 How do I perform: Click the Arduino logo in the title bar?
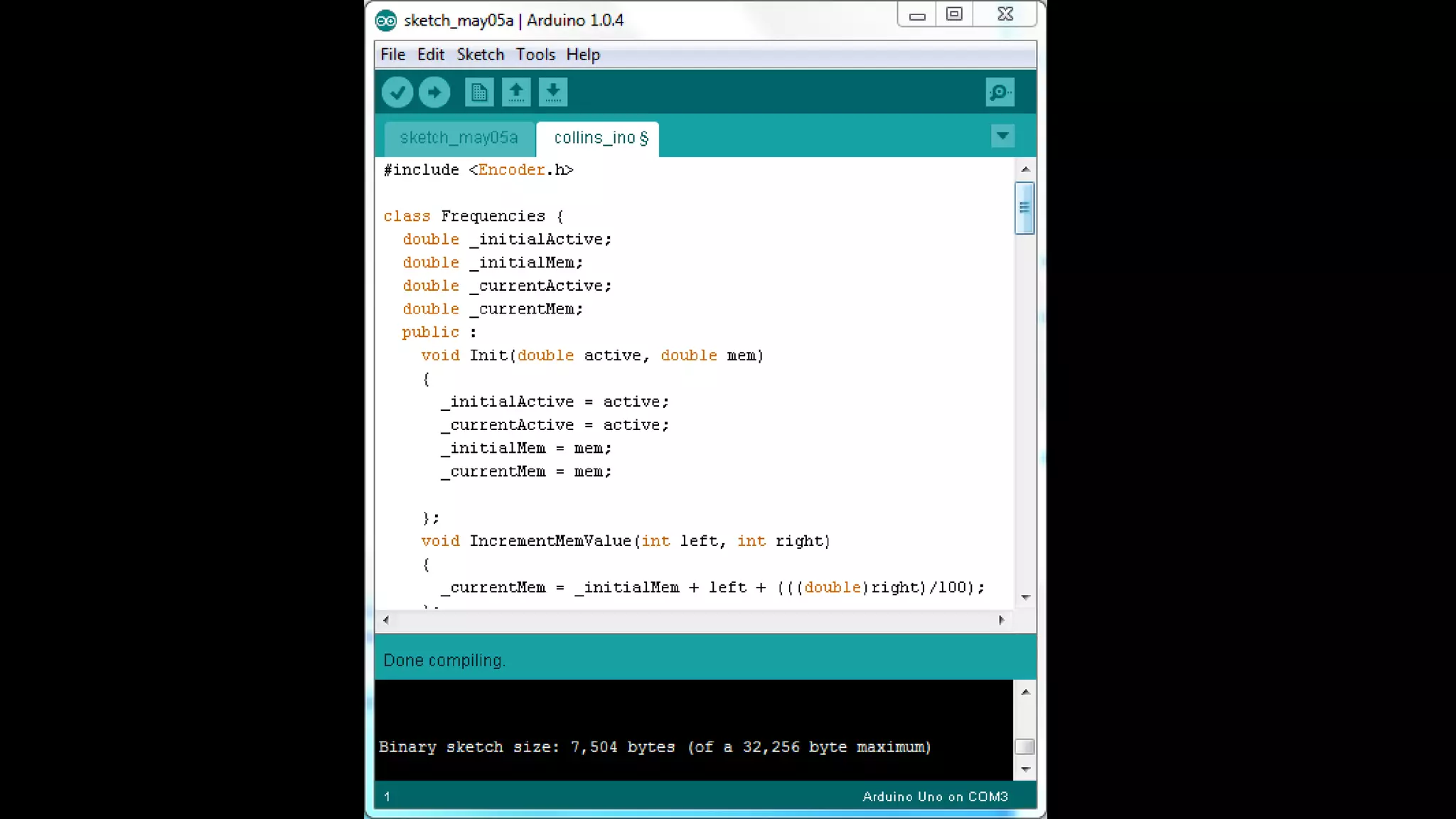[386, 21]
